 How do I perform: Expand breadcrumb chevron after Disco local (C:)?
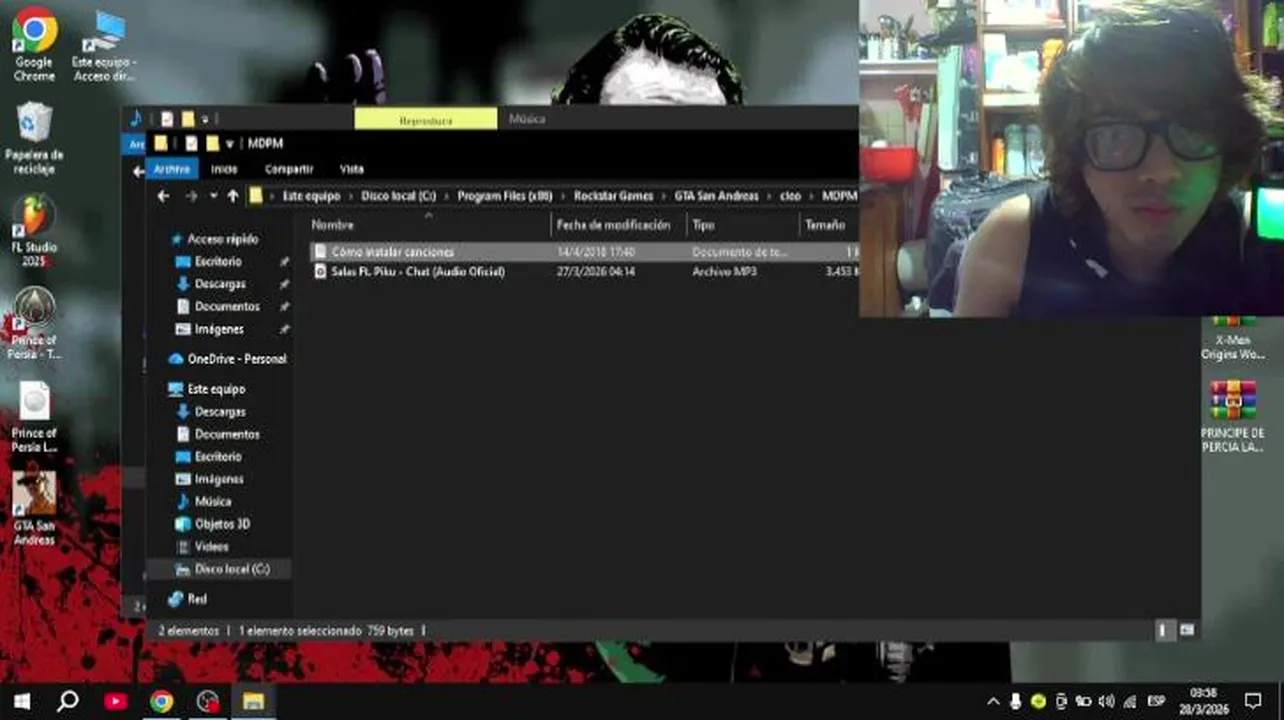tap(446, 196)
